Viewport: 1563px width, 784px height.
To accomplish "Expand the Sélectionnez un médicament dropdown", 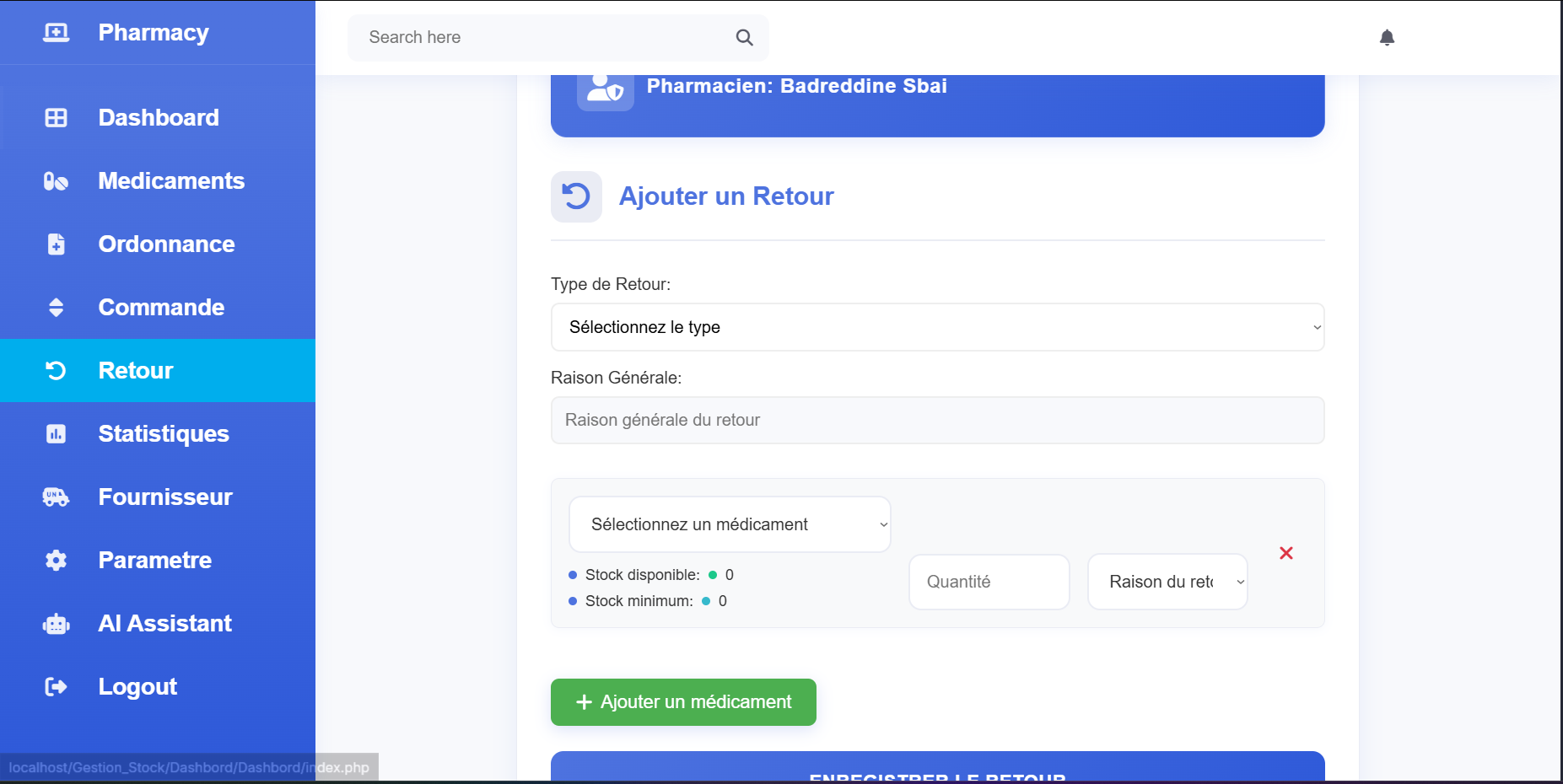I will [730, 524].
